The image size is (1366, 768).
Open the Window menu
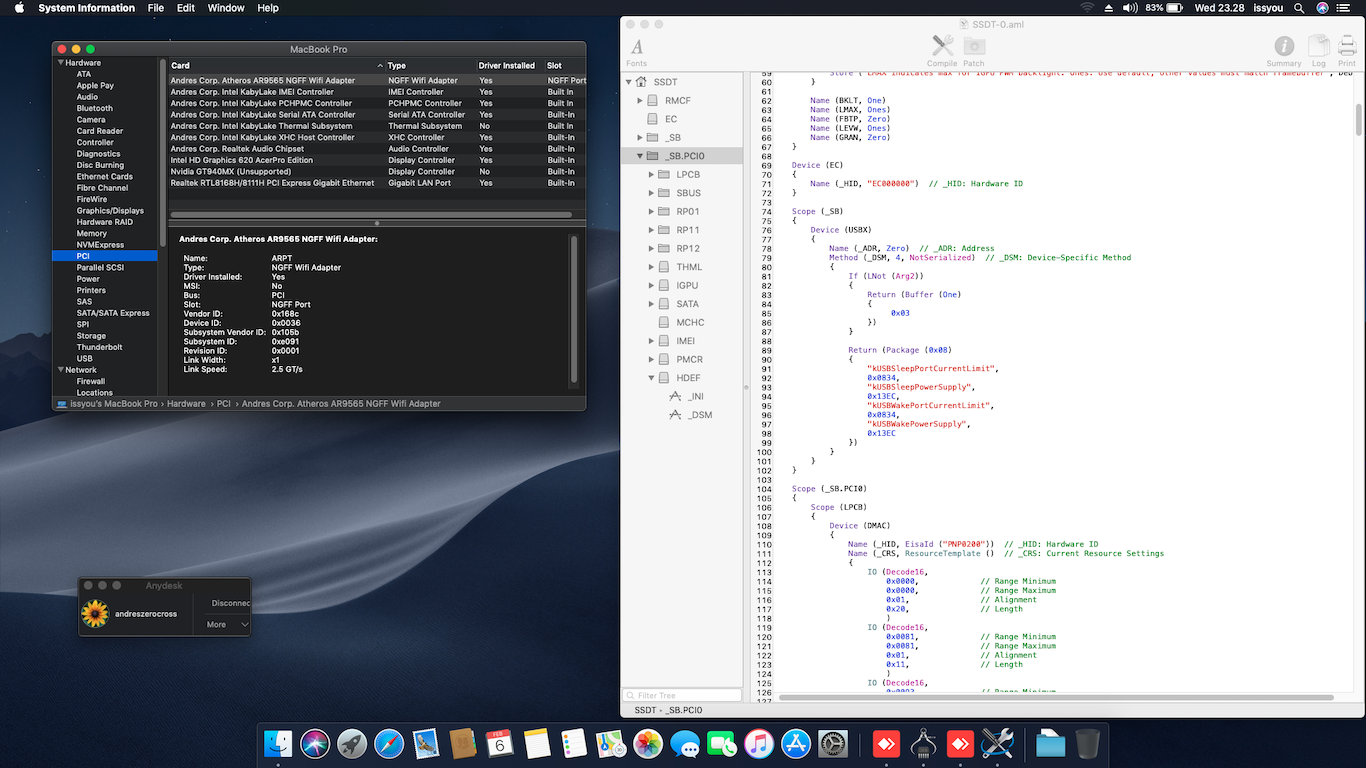pyautogui.click(x=226, y=8)
